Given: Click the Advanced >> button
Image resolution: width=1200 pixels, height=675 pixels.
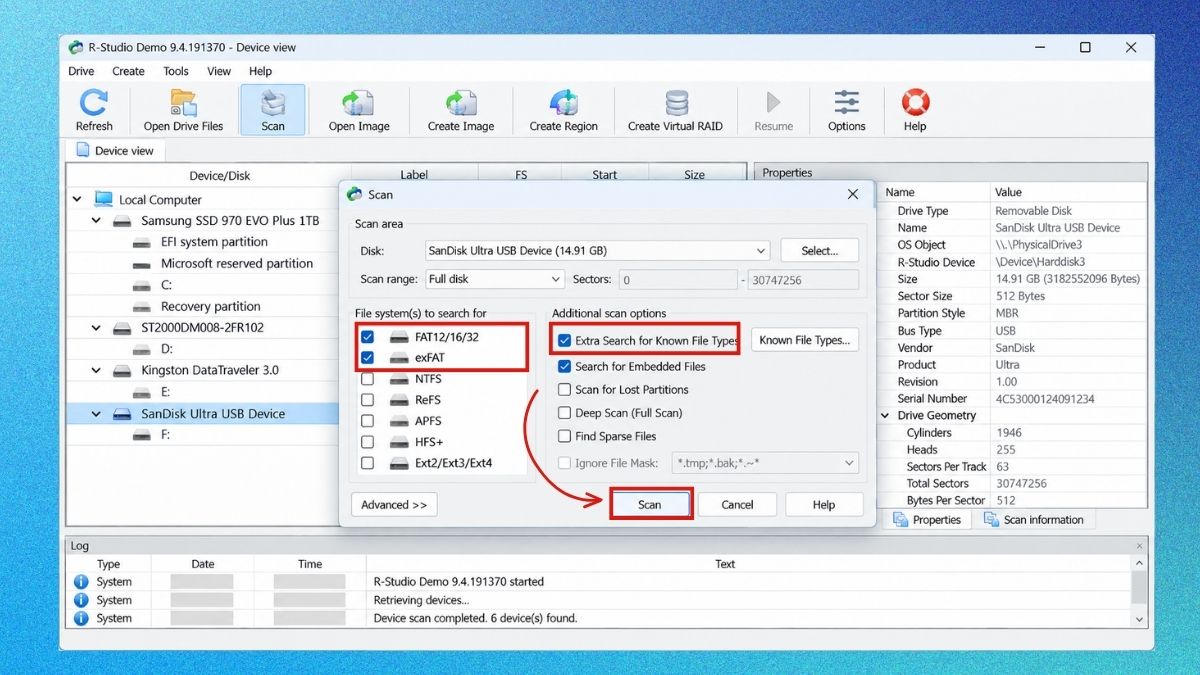Looking at the screenshot, I should coord(394,505).
